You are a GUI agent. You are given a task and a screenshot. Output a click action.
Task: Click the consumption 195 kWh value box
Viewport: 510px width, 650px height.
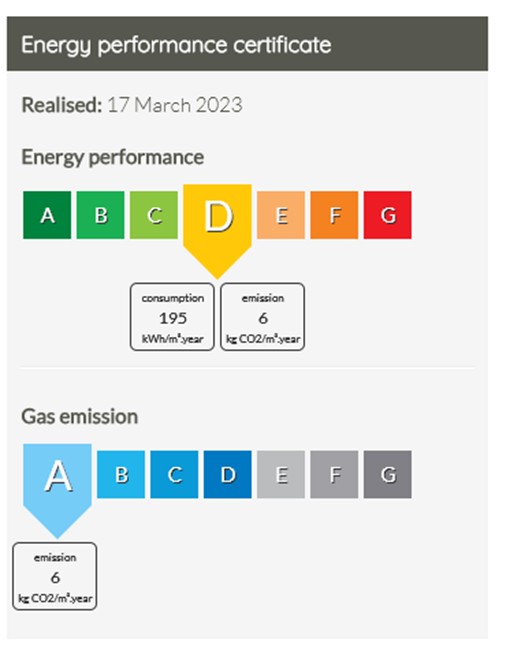[172, 317]
